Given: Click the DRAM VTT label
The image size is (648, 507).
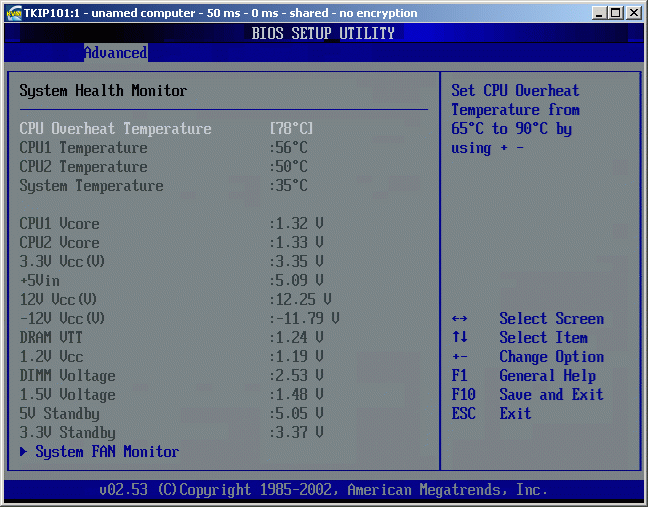Looking at the screenshot, I should tap(51, 338).
